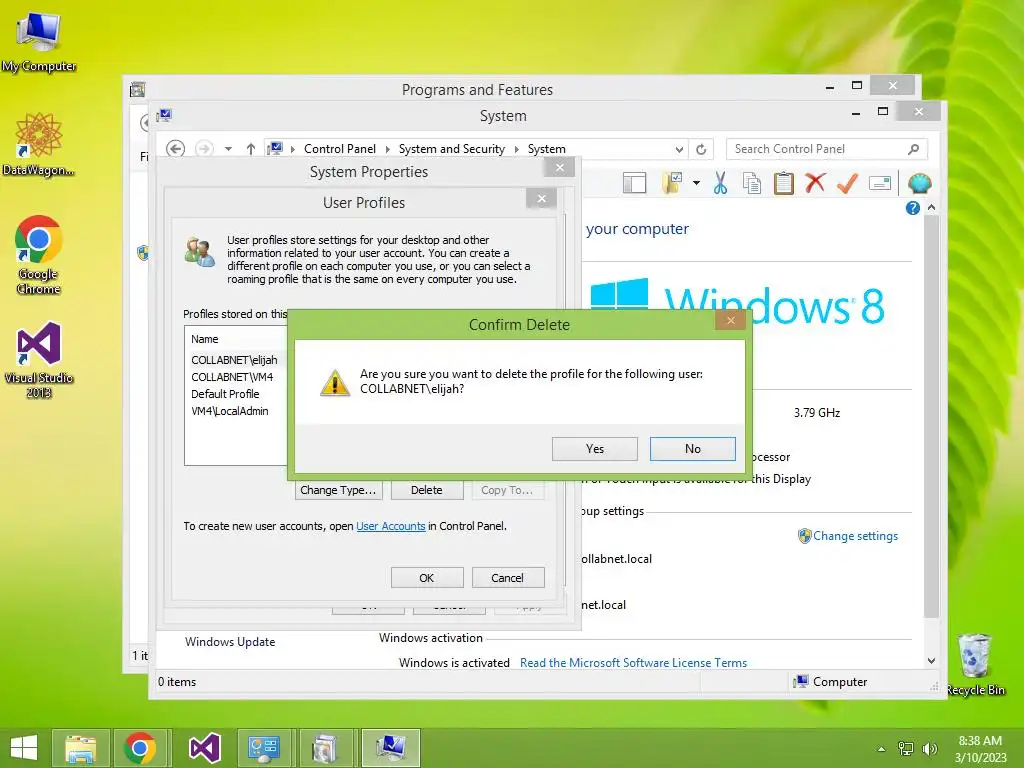Collapse the toolbar with the up chevron
This screenshot has width=1024, height=768.
click(931, 207)
